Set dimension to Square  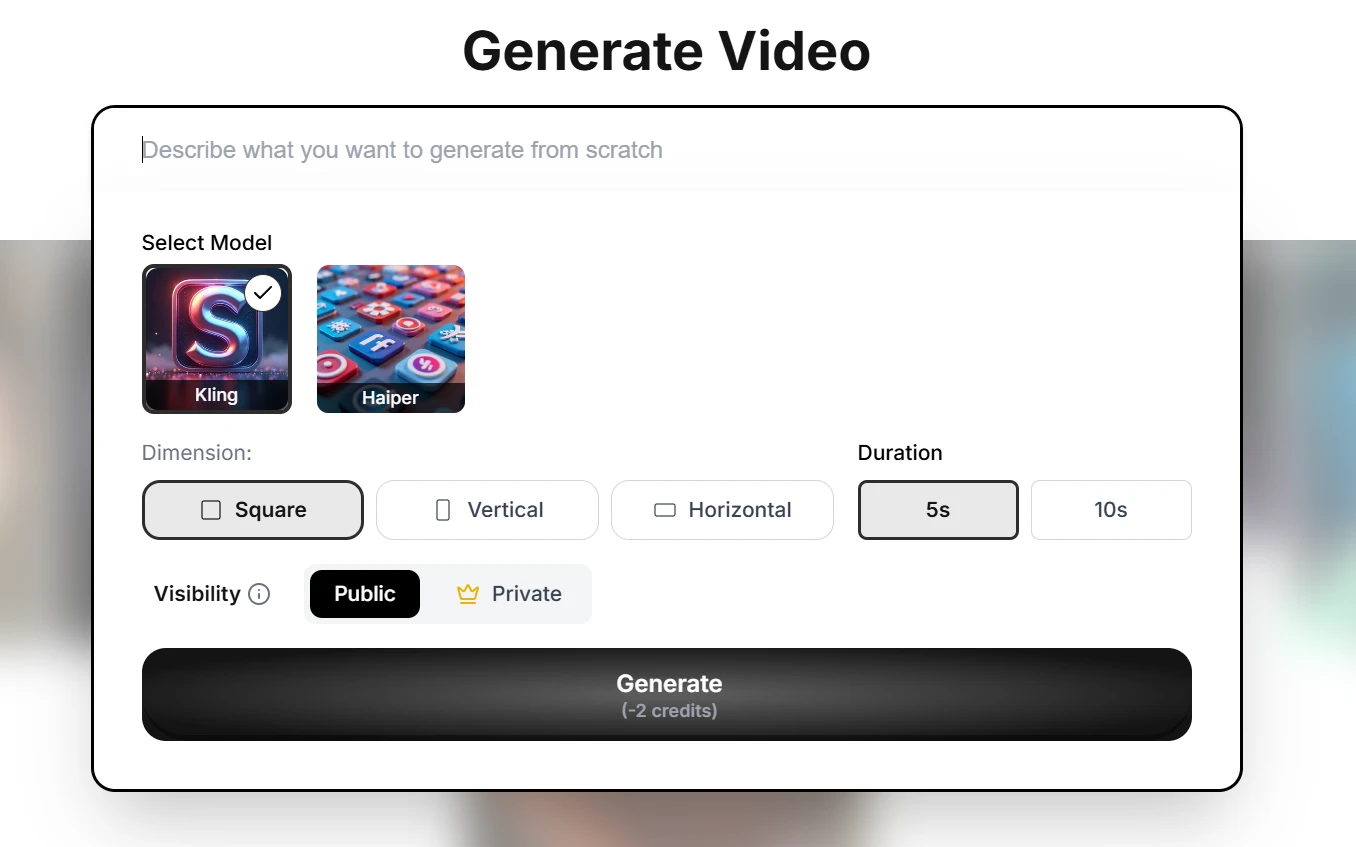(x=253, y=510)
